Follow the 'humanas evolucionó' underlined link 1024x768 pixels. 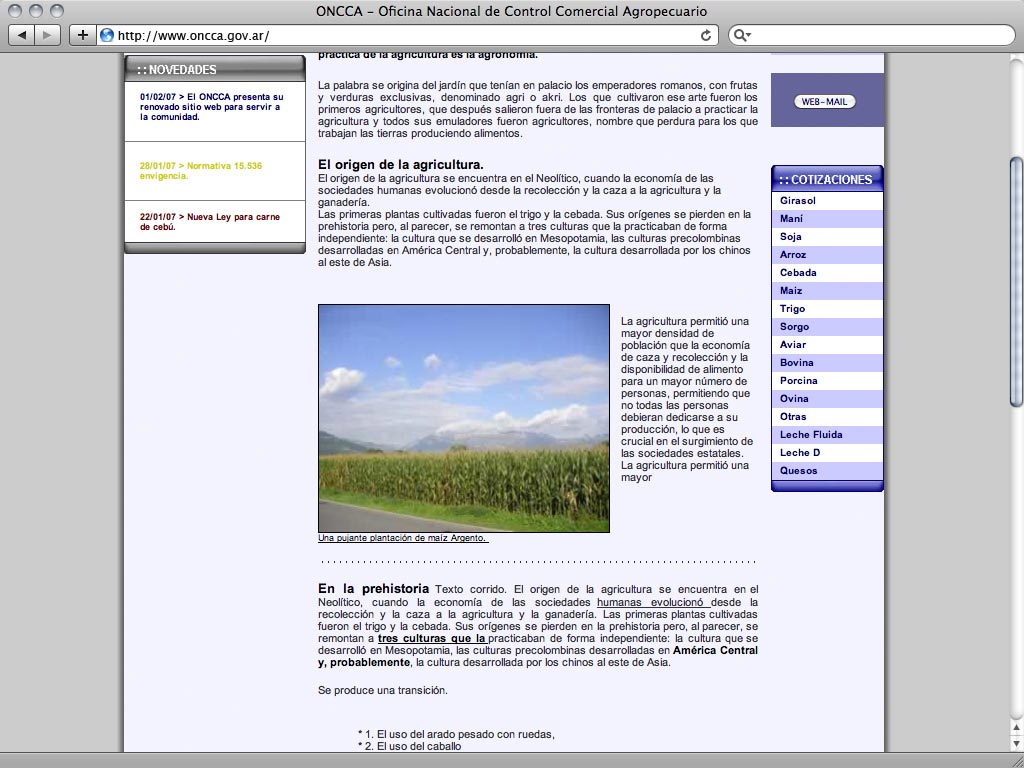(x=653, y=602)
